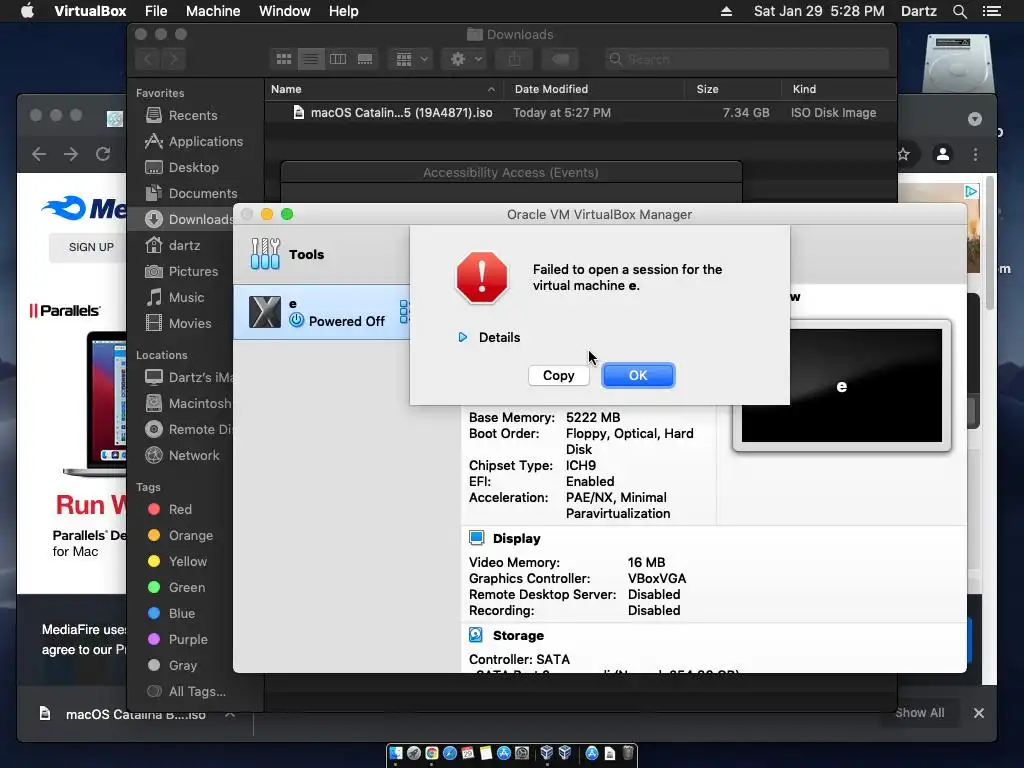
Task: Click Show All in browser downloads bar
Action: (x=920, y=712)
